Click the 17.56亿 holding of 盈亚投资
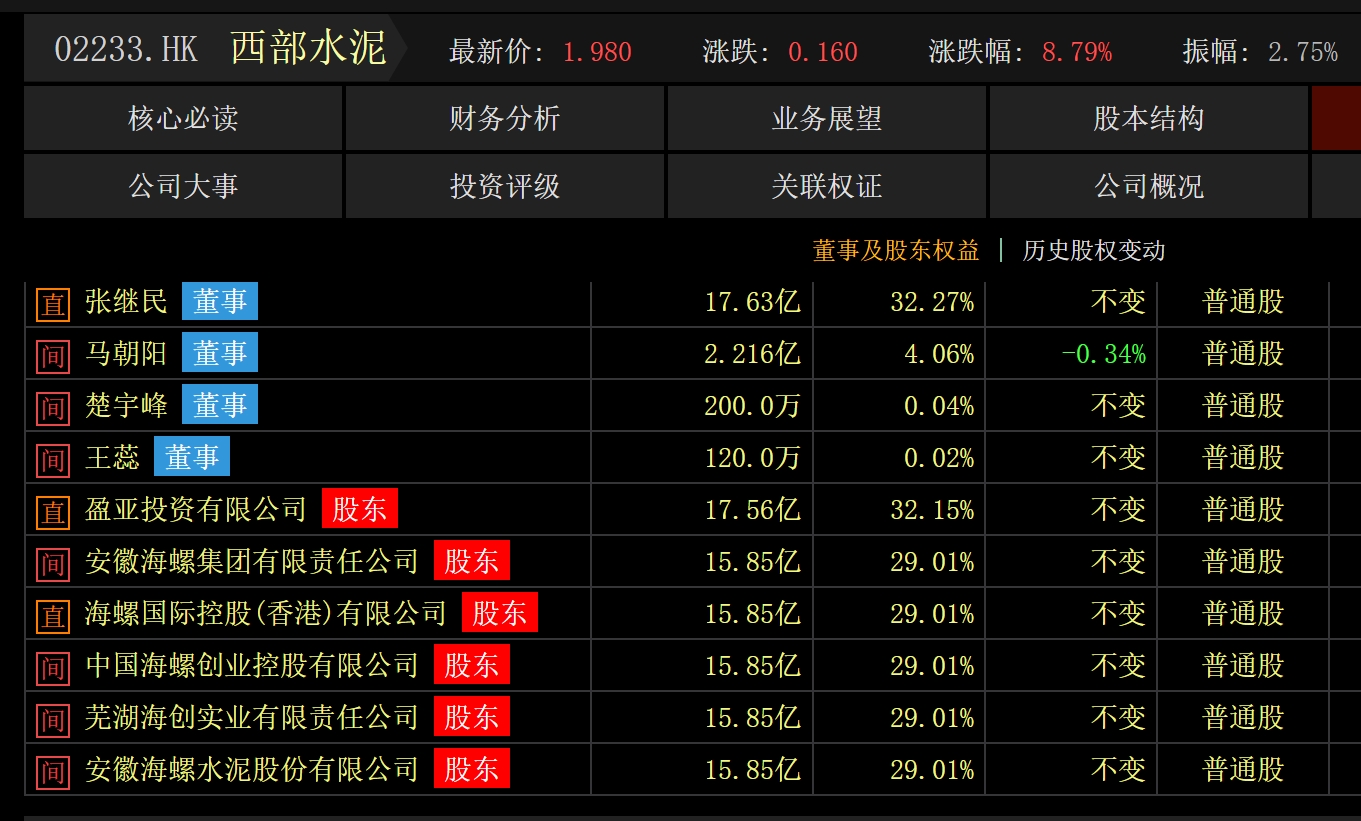 [753, 510]
